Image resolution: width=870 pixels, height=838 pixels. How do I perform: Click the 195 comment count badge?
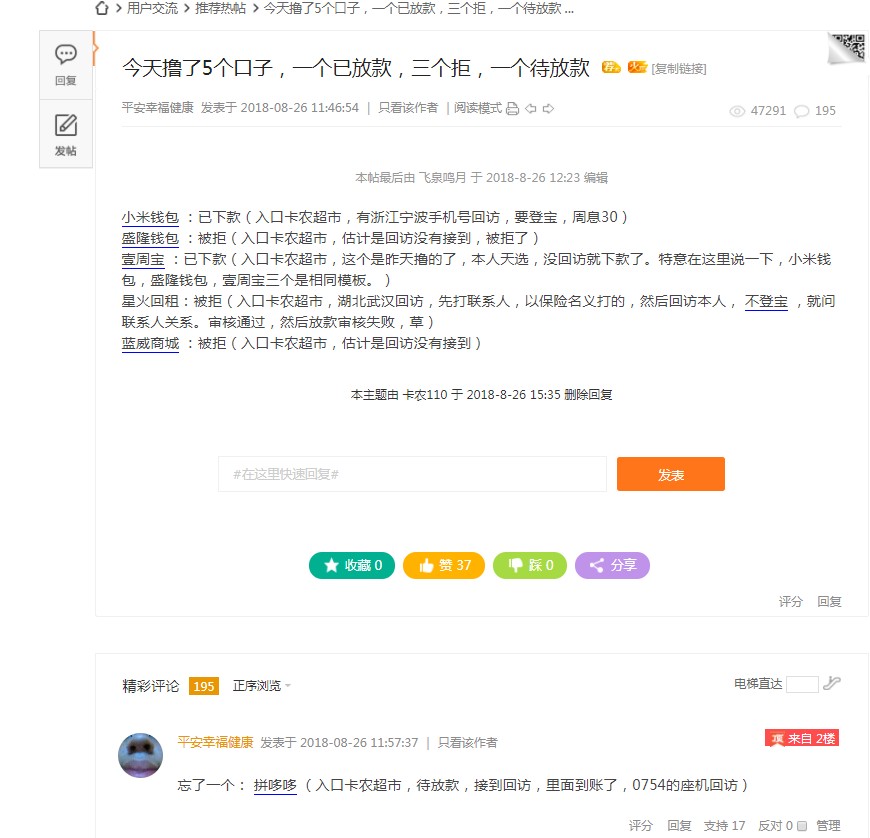tap(204, 686)
